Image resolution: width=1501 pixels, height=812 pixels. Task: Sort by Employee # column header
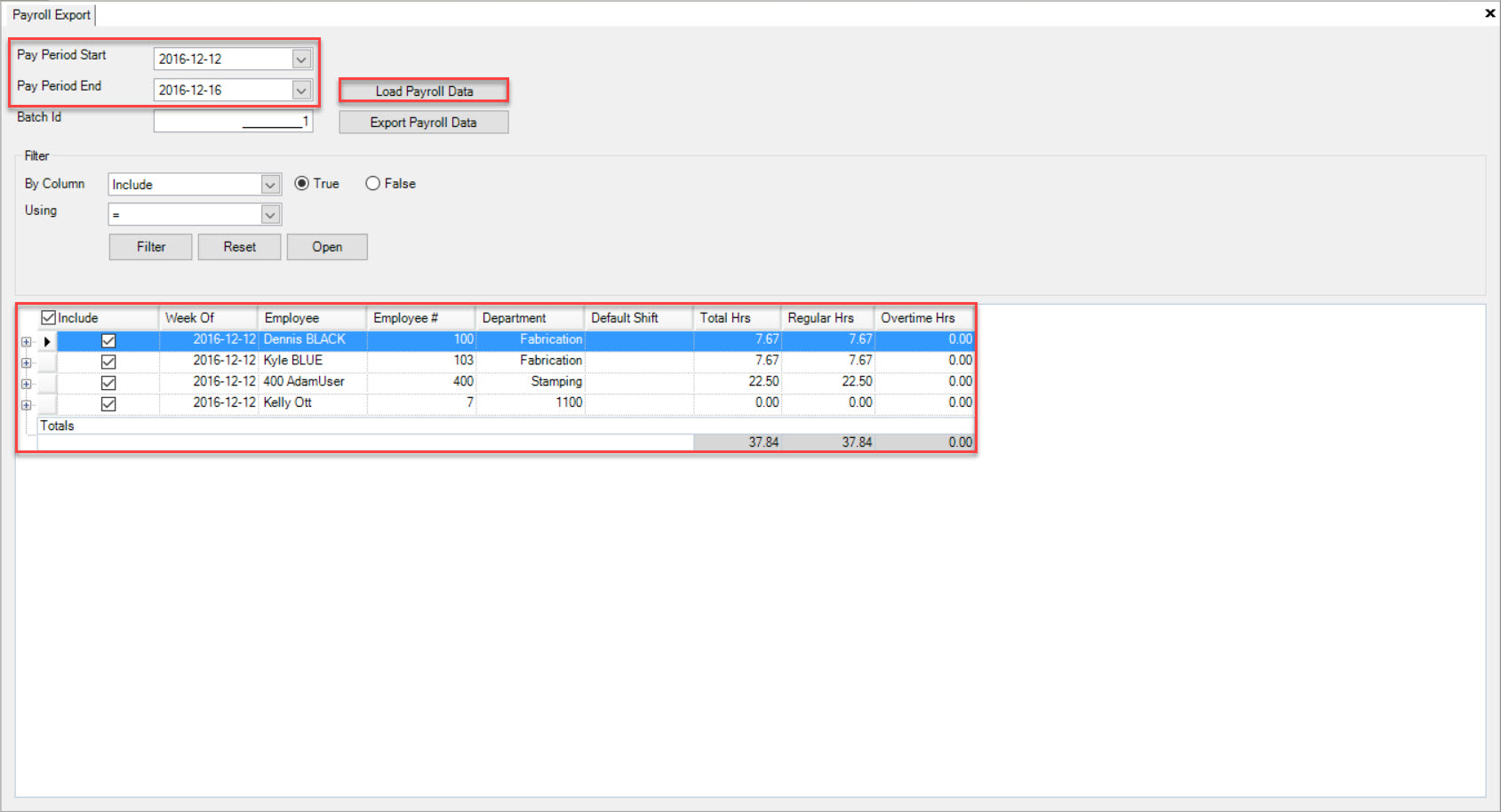tap(421, 318)
